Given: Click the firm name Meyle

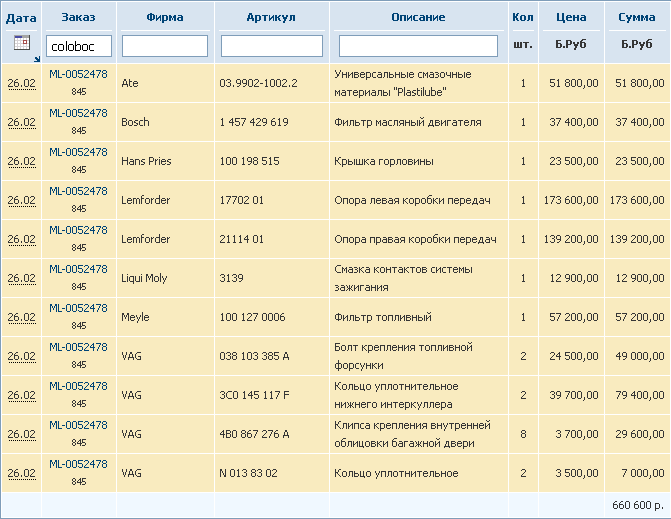Looking at the screenshot, I should pos(135,317).
